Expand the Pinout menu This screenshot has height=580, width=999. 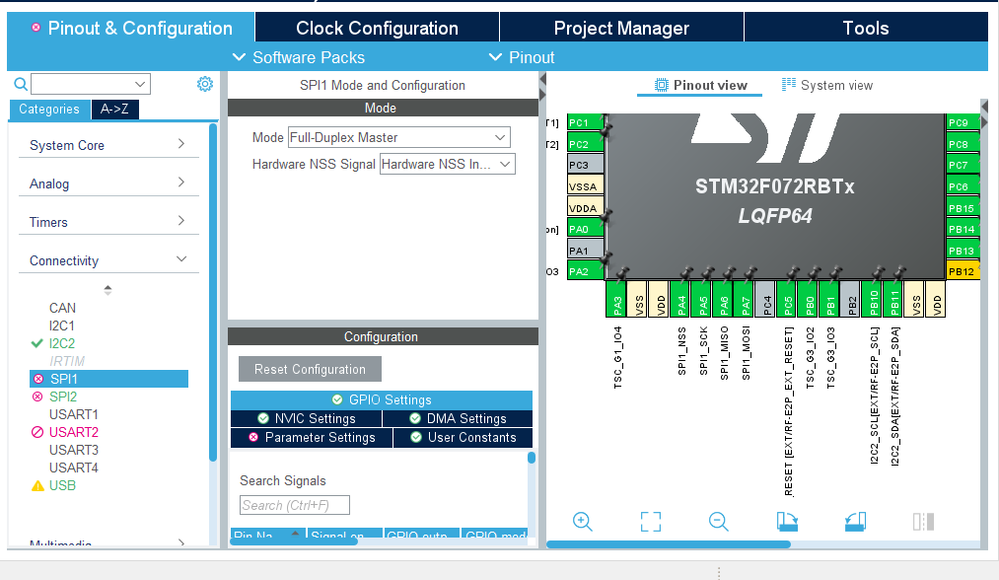521,57
